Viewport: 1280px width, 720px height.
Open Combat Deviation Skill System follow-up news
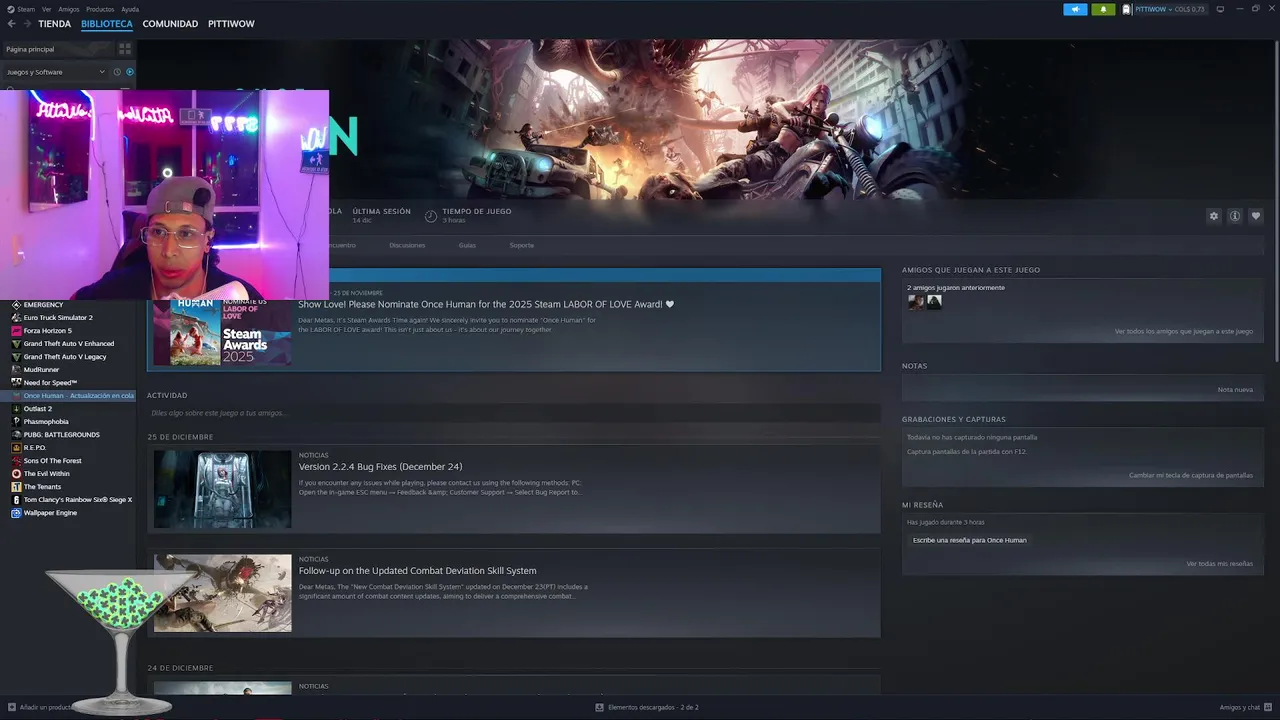coord(417,571)
